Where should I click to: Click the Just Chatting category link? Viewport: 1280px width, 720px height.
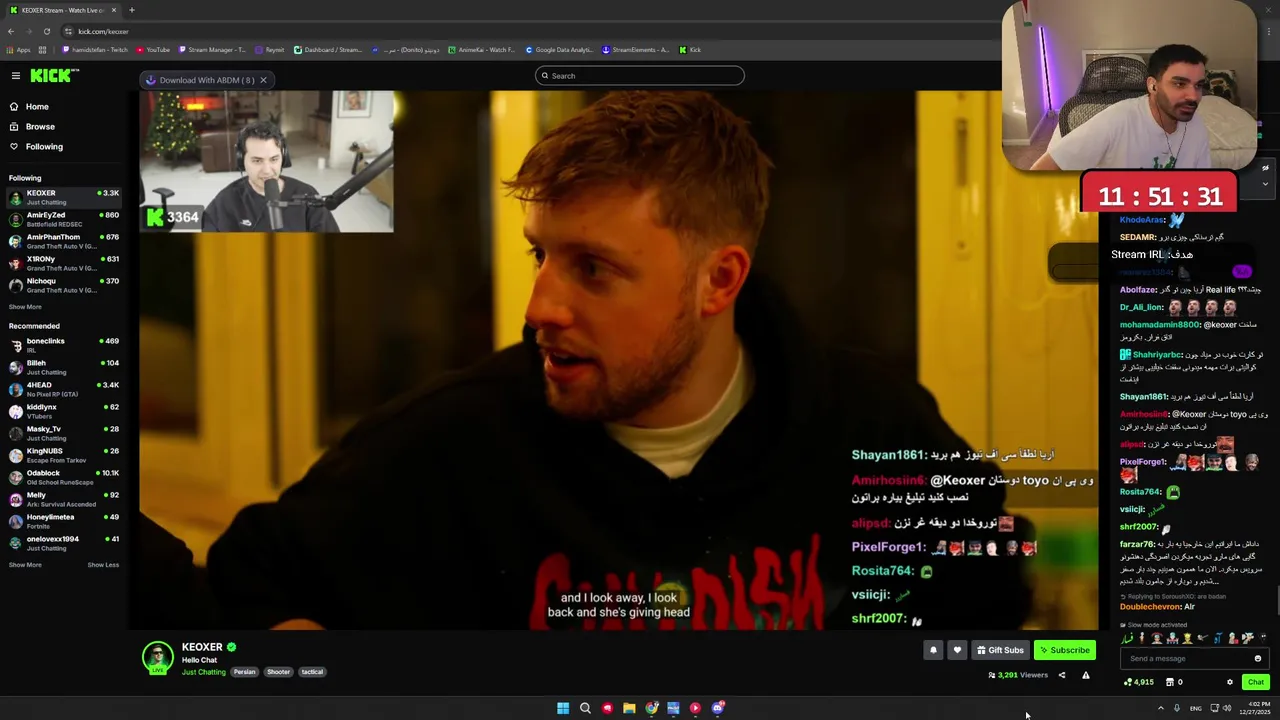[x=204, y=672]
